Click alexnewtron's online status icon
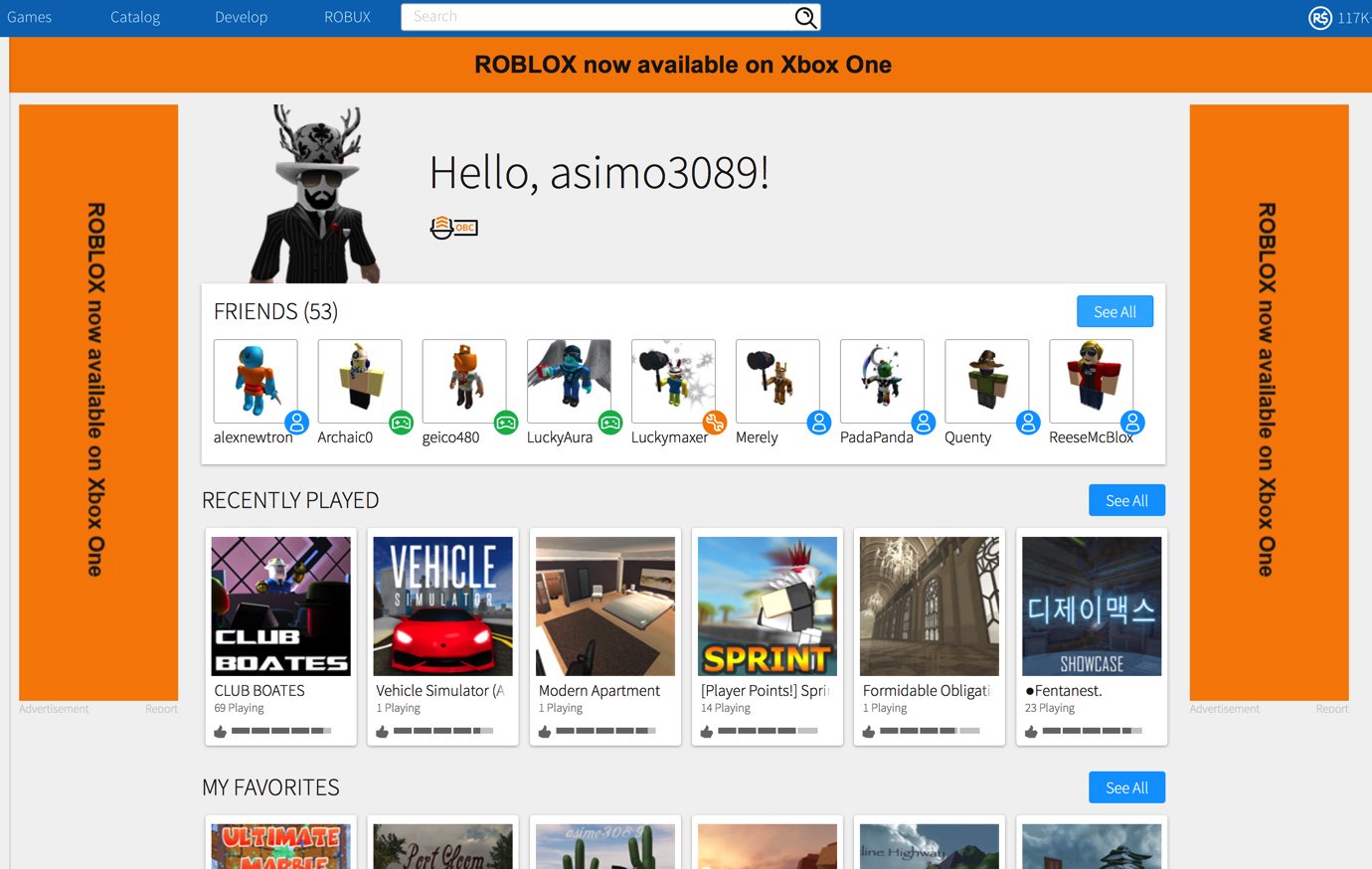This screenshot has height=869, width=1372. [x=296, y=422]
